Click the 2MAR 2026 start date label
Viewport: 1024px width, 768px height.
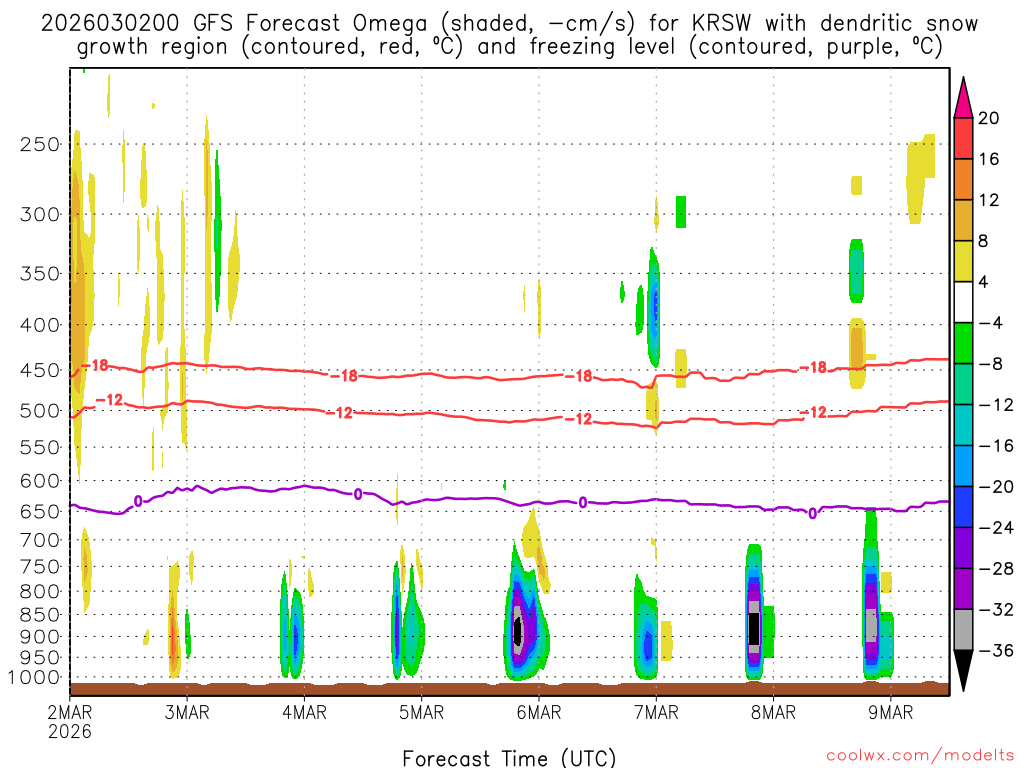[x=68, y=721]
